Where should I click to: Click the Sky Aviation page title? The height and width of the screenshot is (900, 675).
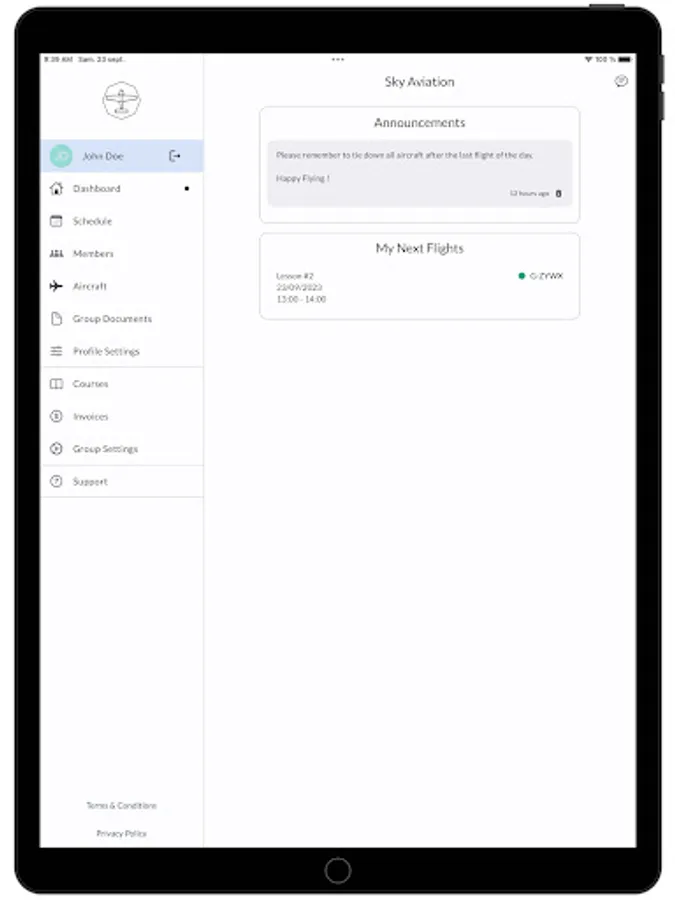coord(420,82)
